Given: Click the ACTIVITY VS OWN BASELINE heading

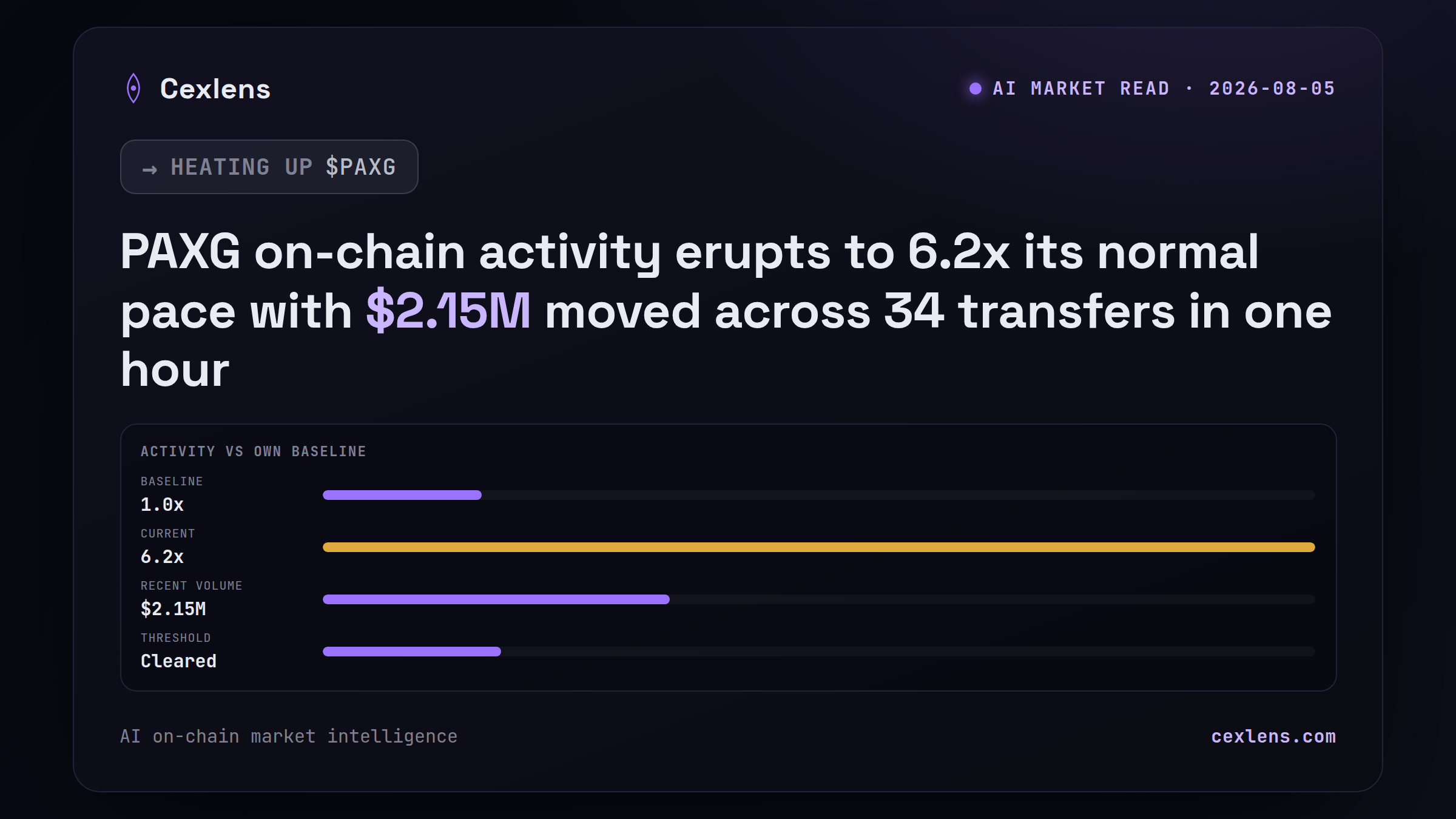Looking at the screenshot, I should click(x=254, y=451).
